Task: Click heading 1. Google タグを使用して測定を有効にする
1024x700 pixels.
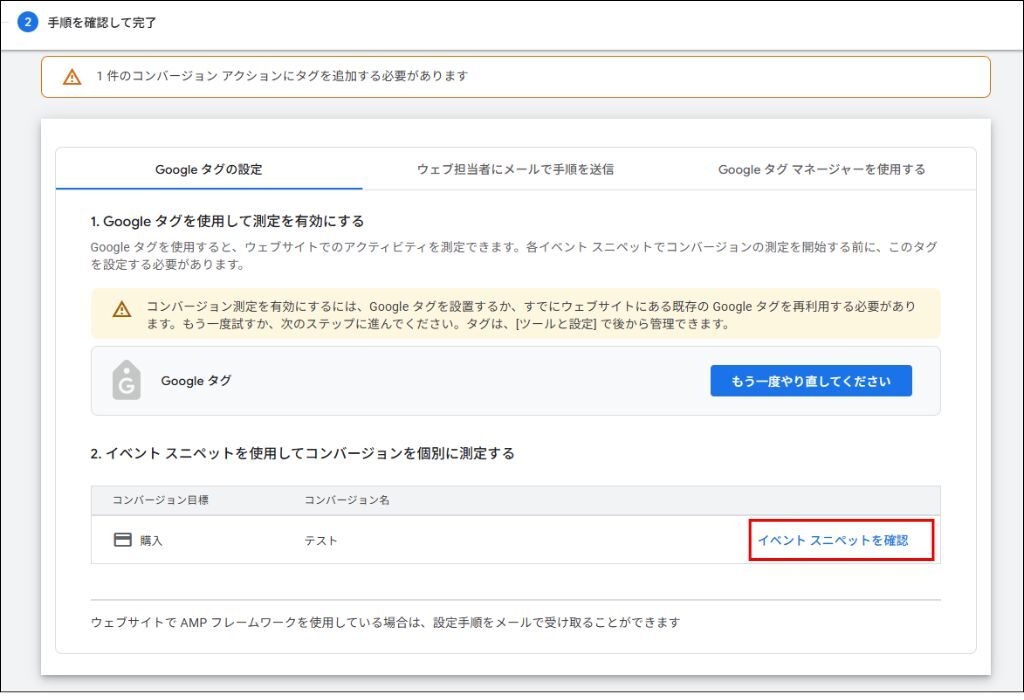Action: [x=227, y=221]
